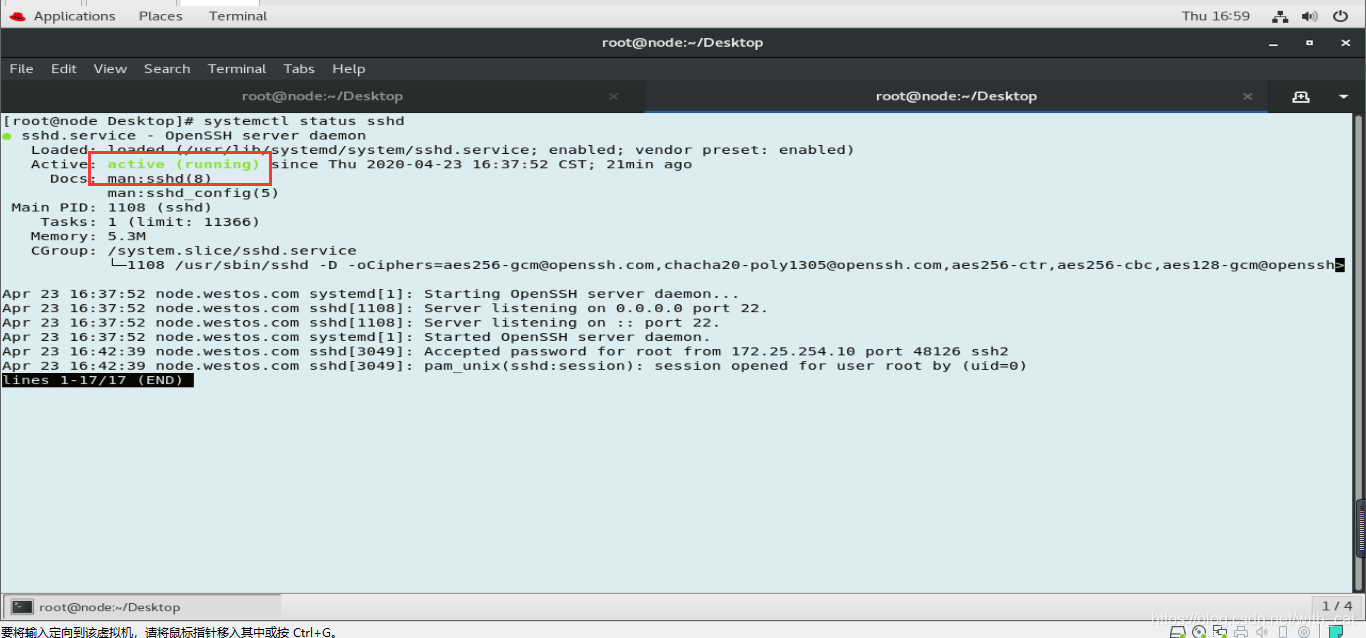Open the Edit menu
The width and height of the screenshot is (1366, 638).
coord(64,69)
